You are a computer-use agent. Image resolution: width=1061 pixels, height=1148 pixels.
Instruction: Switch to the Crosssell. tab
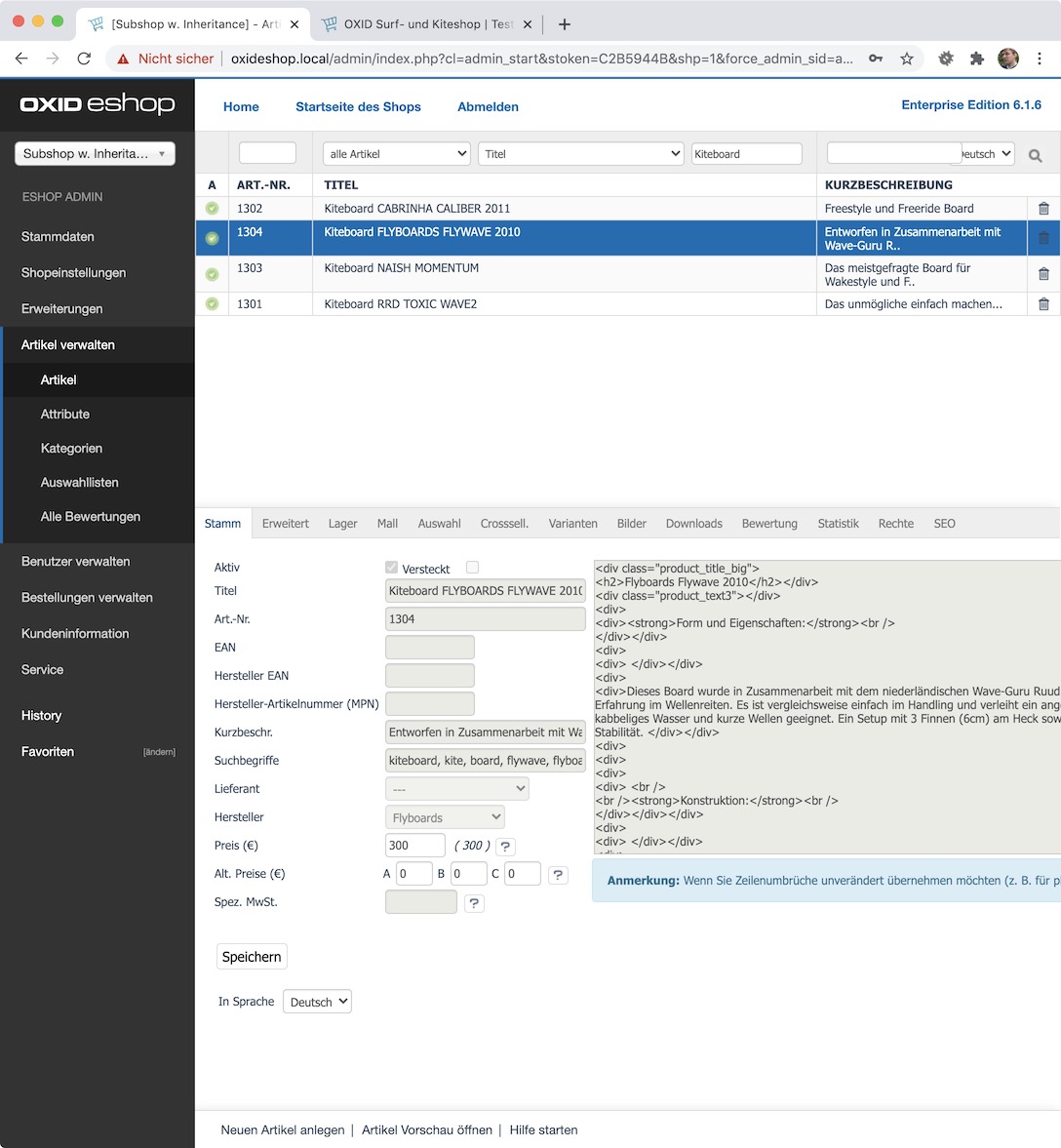click(504, 524)
